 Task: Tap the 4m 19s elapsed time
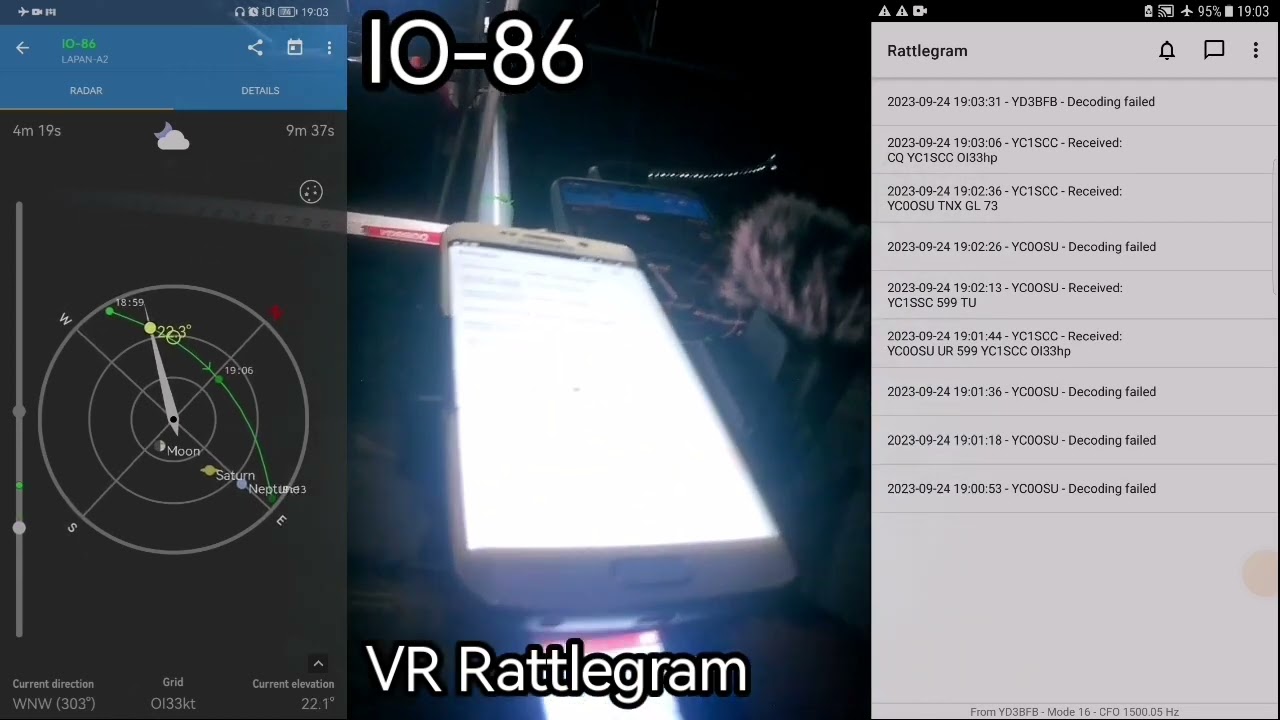[x=37, y=131]
